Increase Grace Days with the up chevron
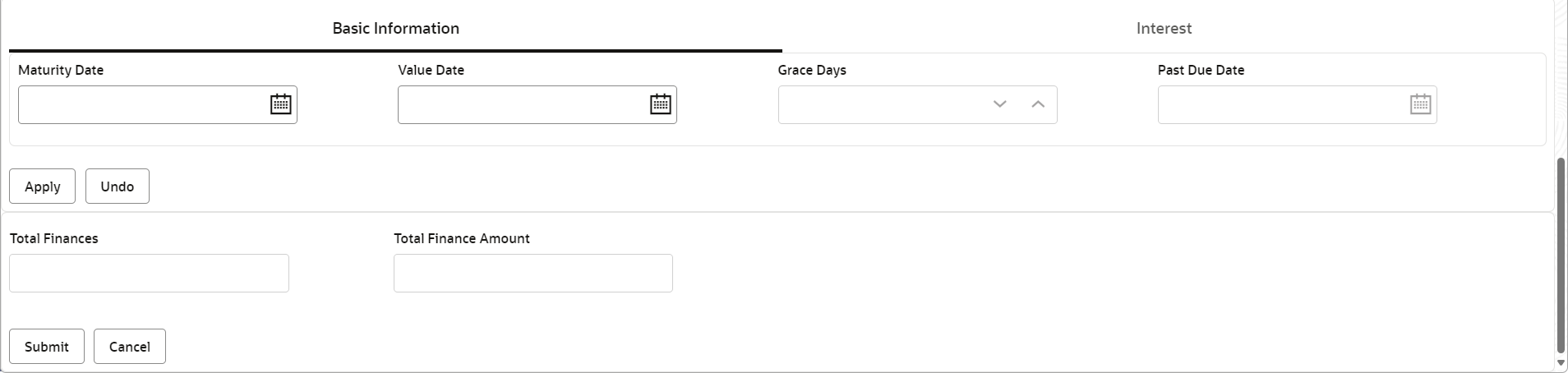 (x=1038, y=104)
